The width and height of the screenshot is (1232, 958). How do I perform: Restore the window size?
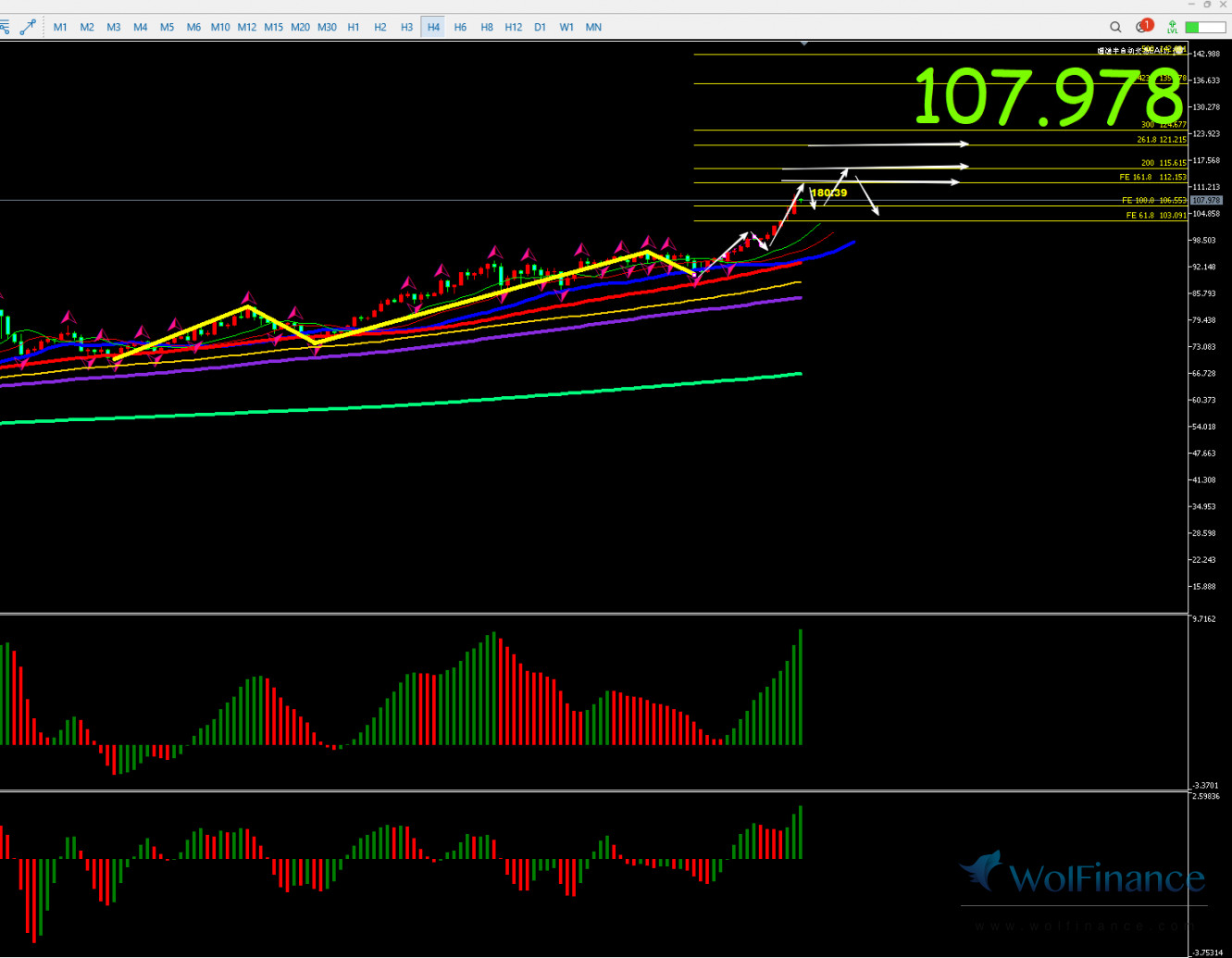point(1207,5)
